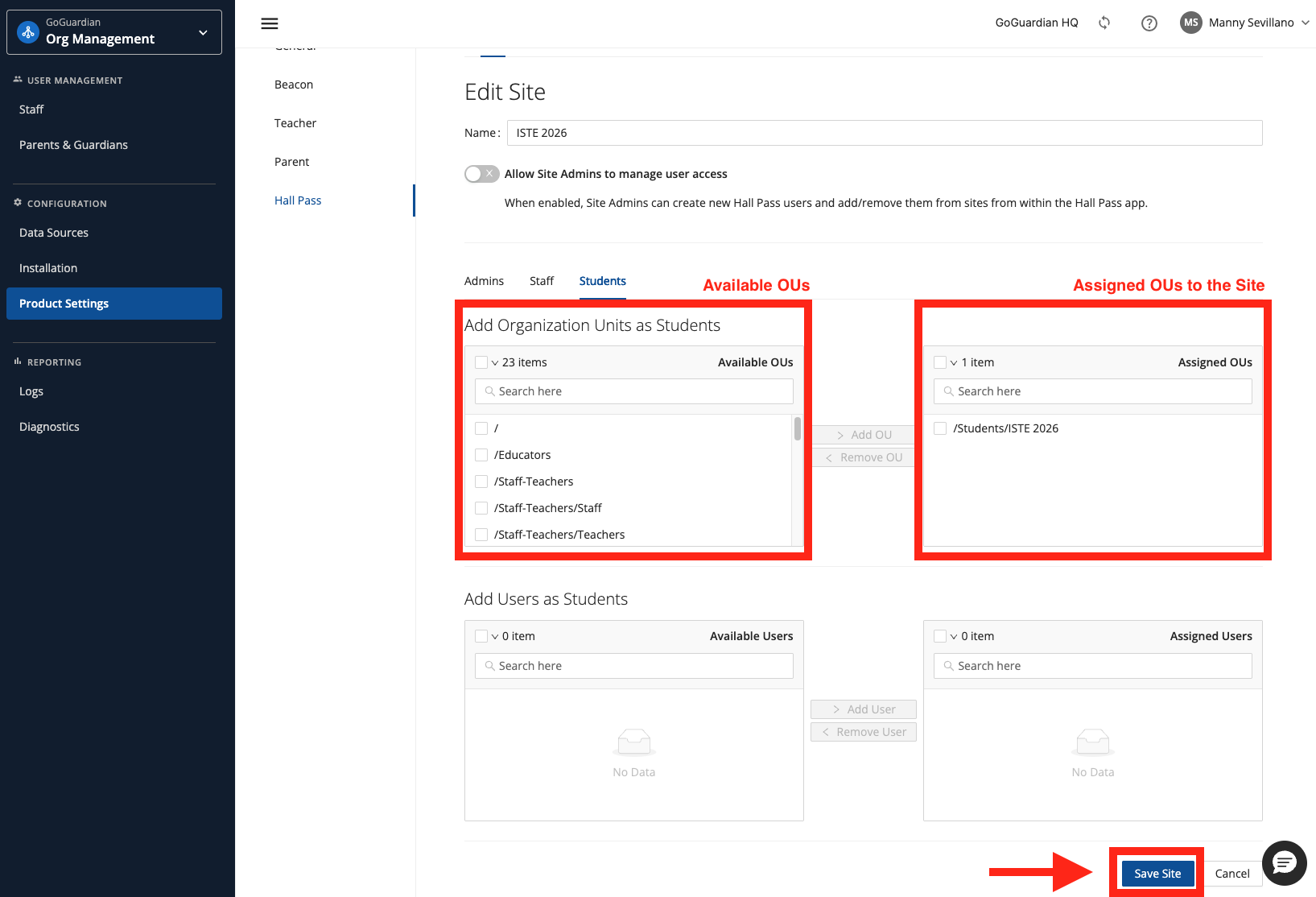The width and height of the screenshot is (1316, 897).
Task: Open Parent product settings
Action: pyautogui.click(x=291, y=162)
